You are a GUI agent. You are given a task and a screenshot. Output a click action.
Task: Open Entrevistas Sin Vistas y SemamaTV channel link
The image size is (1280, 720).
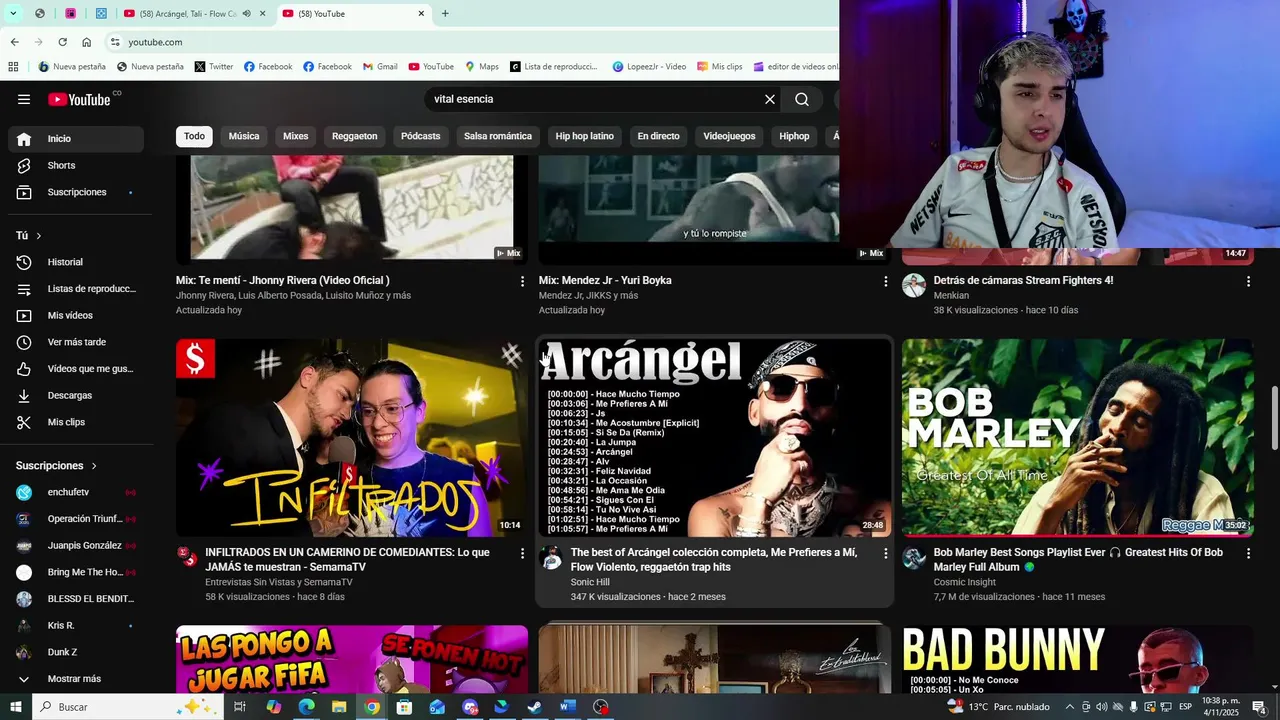279,582
